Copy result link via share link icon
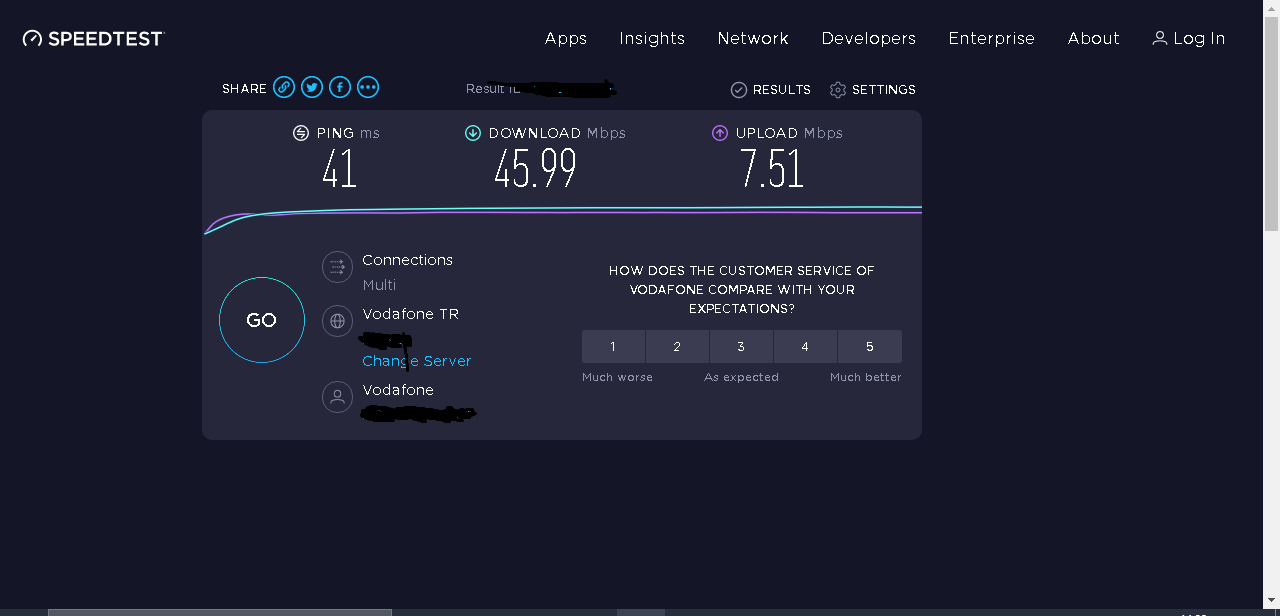 [284, 88]
